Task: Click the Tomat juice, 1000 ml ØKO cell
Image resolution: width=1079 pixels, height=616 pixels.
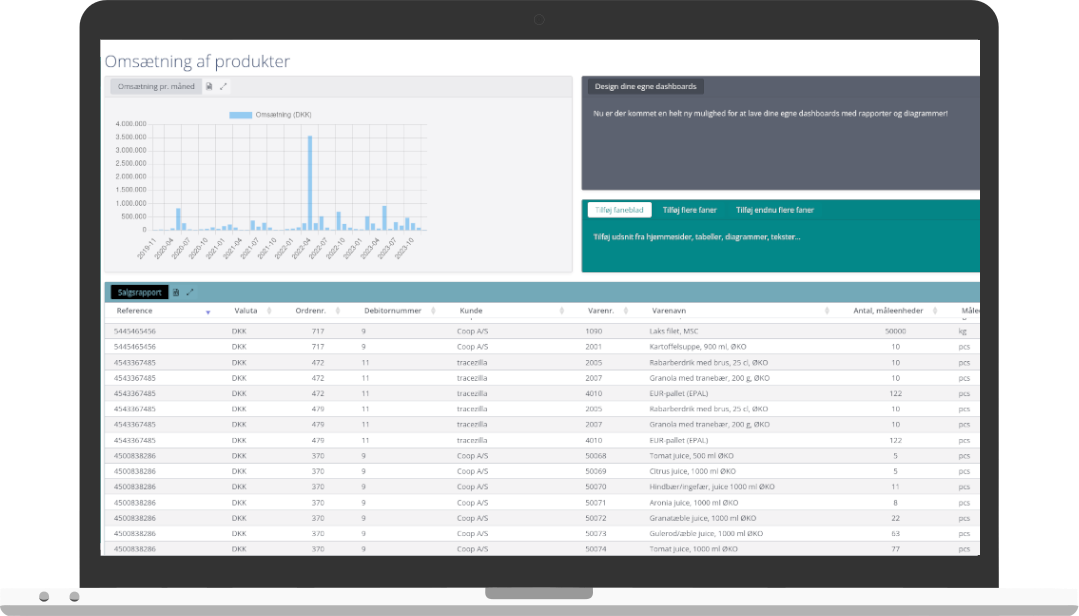Action: [693, 549]
